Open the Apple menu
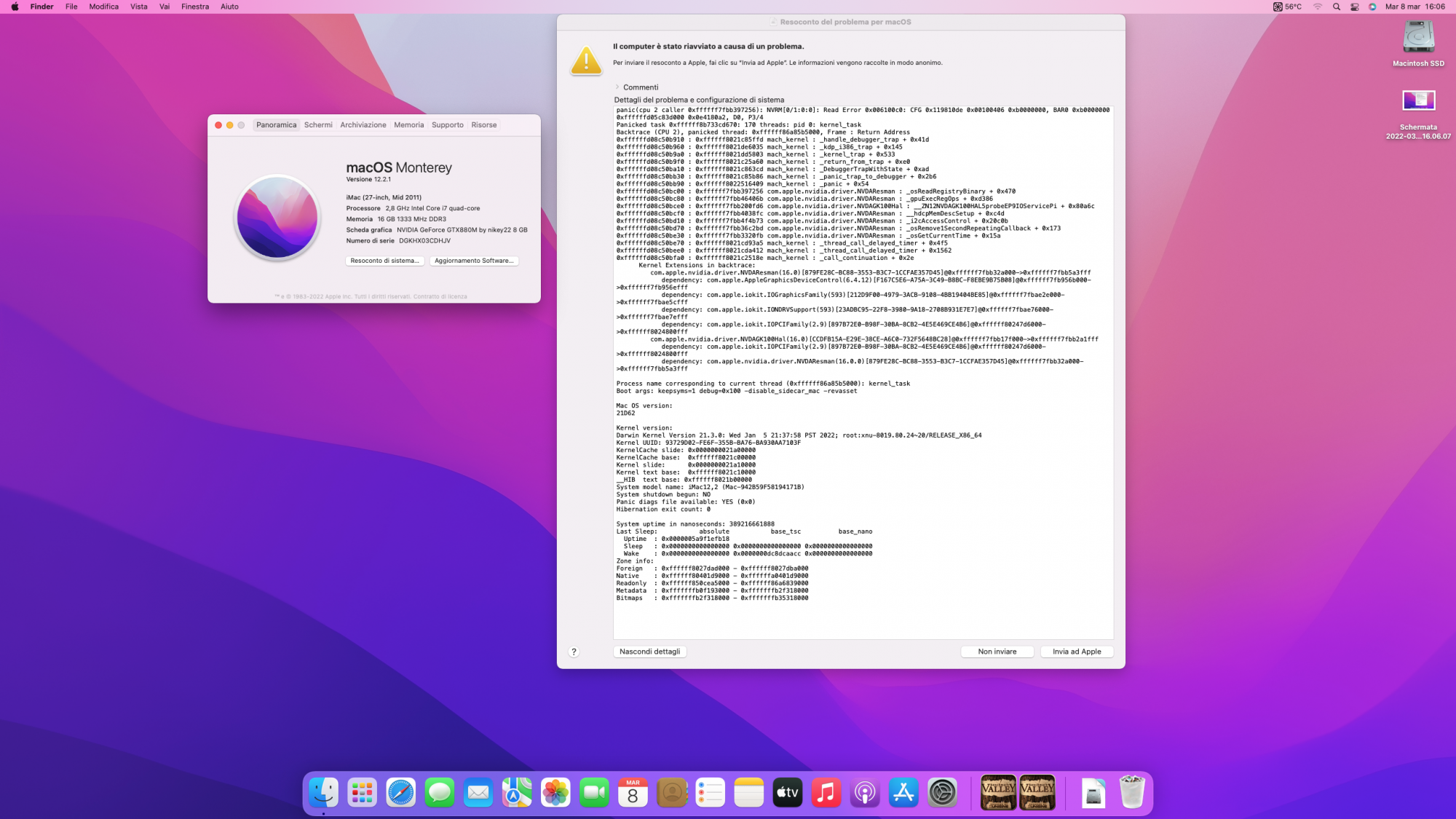This screenshot has width=1456, height=819. coord(15,7)
